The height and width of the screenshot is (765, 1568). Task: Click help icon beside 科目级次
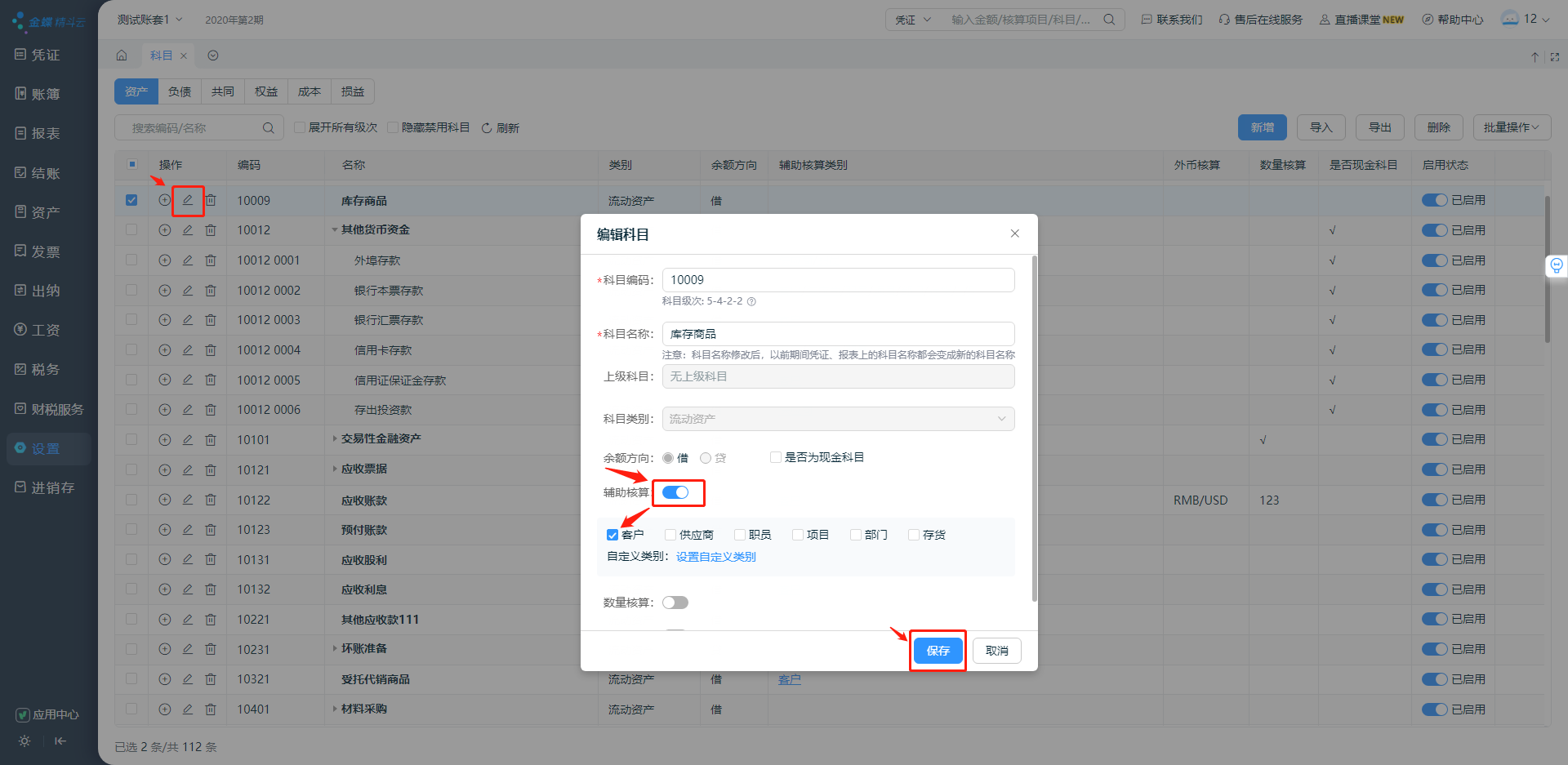tap(751, 301)
